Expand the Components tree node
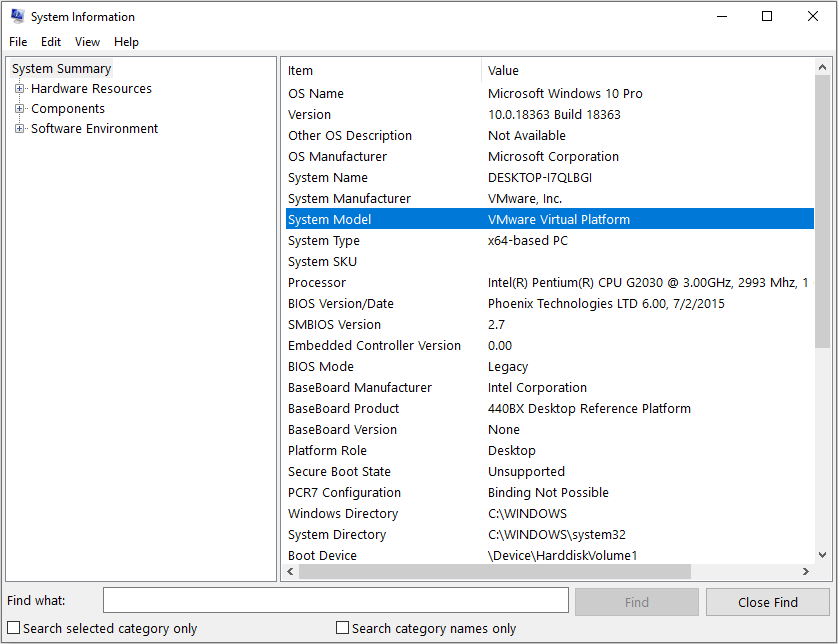838x644 pixels. point(19,108)
